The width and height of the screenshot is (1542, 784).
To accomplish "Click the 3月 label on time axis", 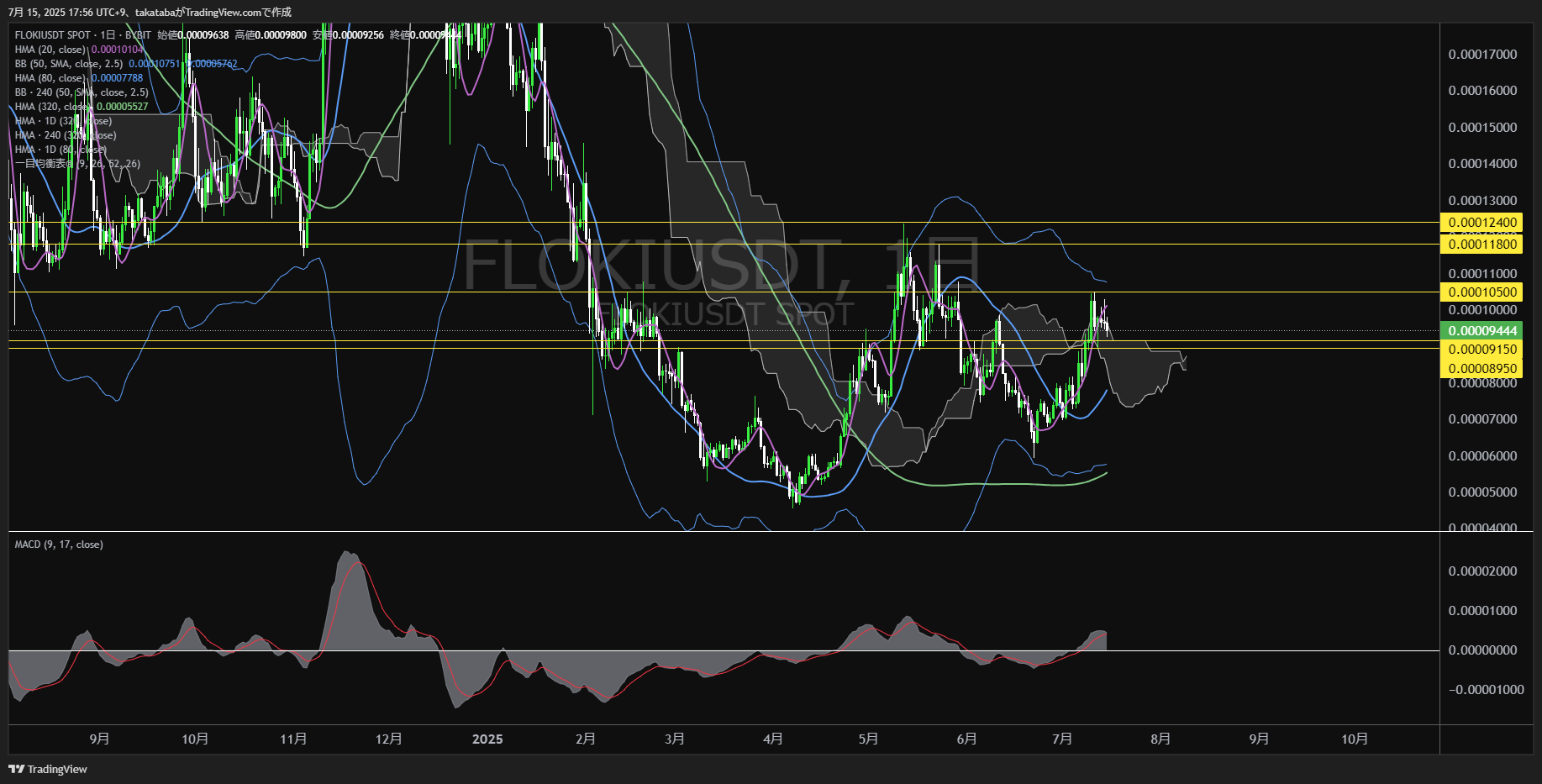I will pyautogui.click(x=674, y=739).
